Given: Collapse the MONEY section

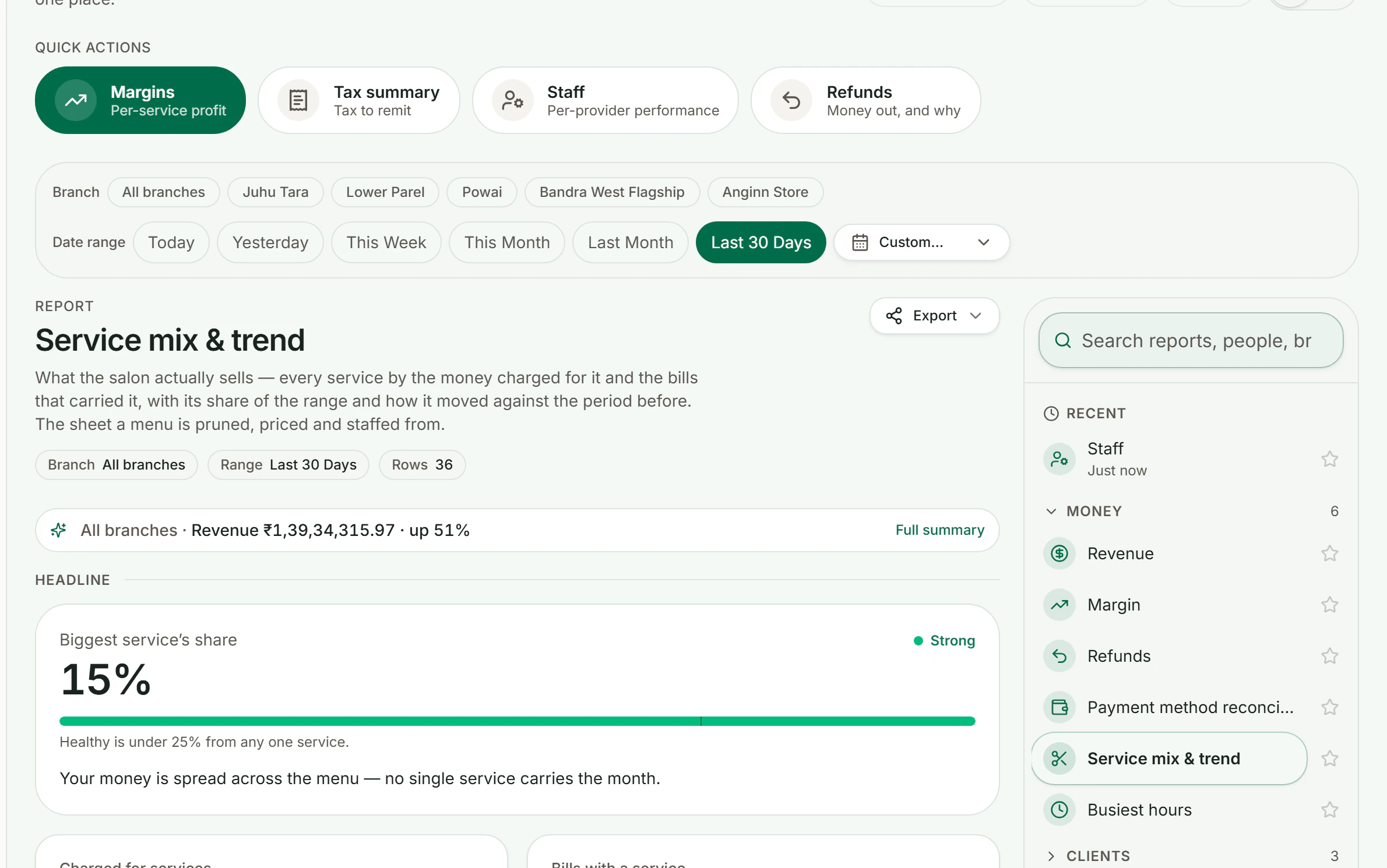Looking at the screenshot, I should click(1191, 511).
